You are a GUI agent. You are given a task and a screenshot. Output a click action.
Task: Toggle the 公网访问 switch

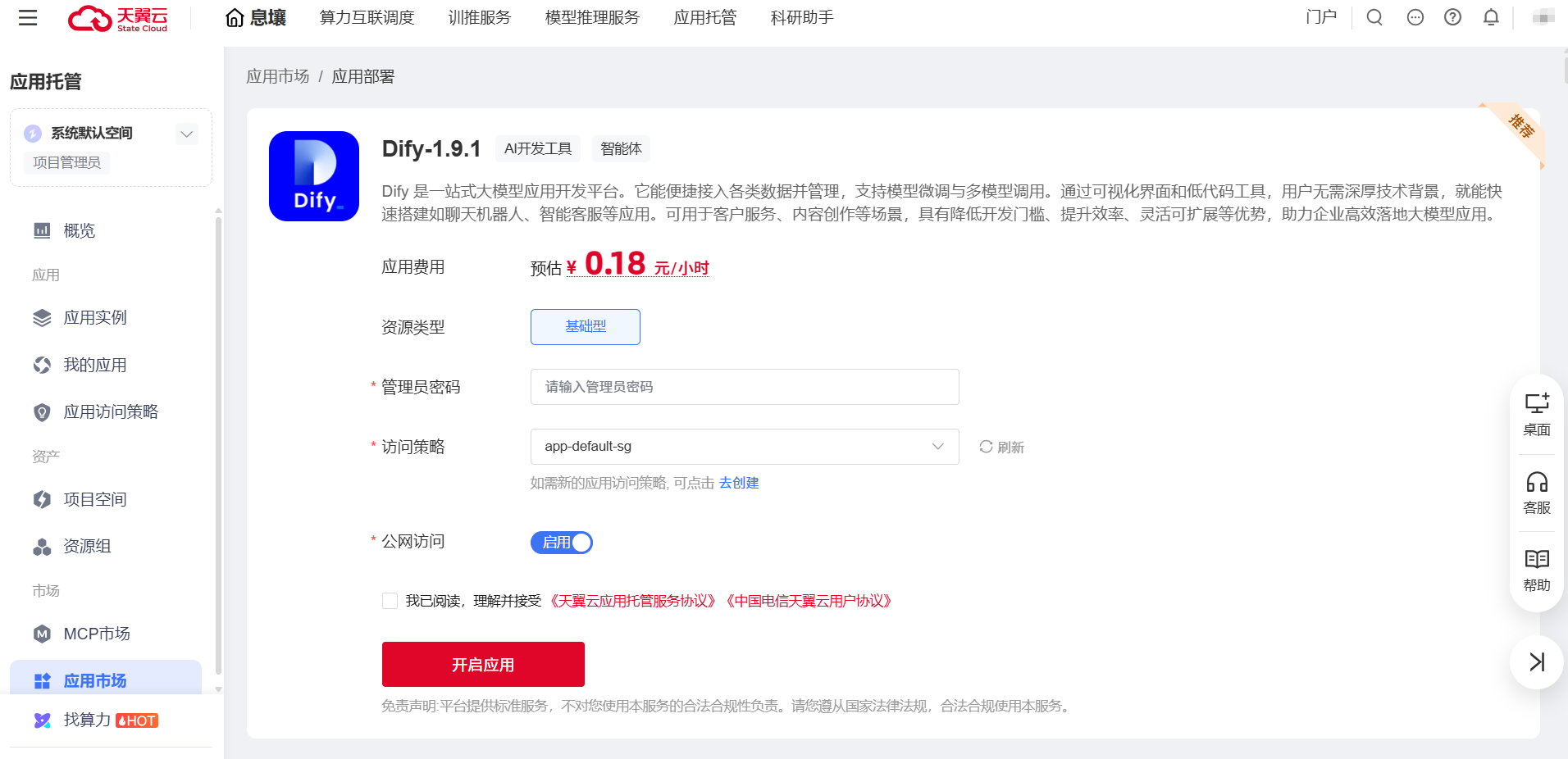pyautogui.click(x=562, y=543)
